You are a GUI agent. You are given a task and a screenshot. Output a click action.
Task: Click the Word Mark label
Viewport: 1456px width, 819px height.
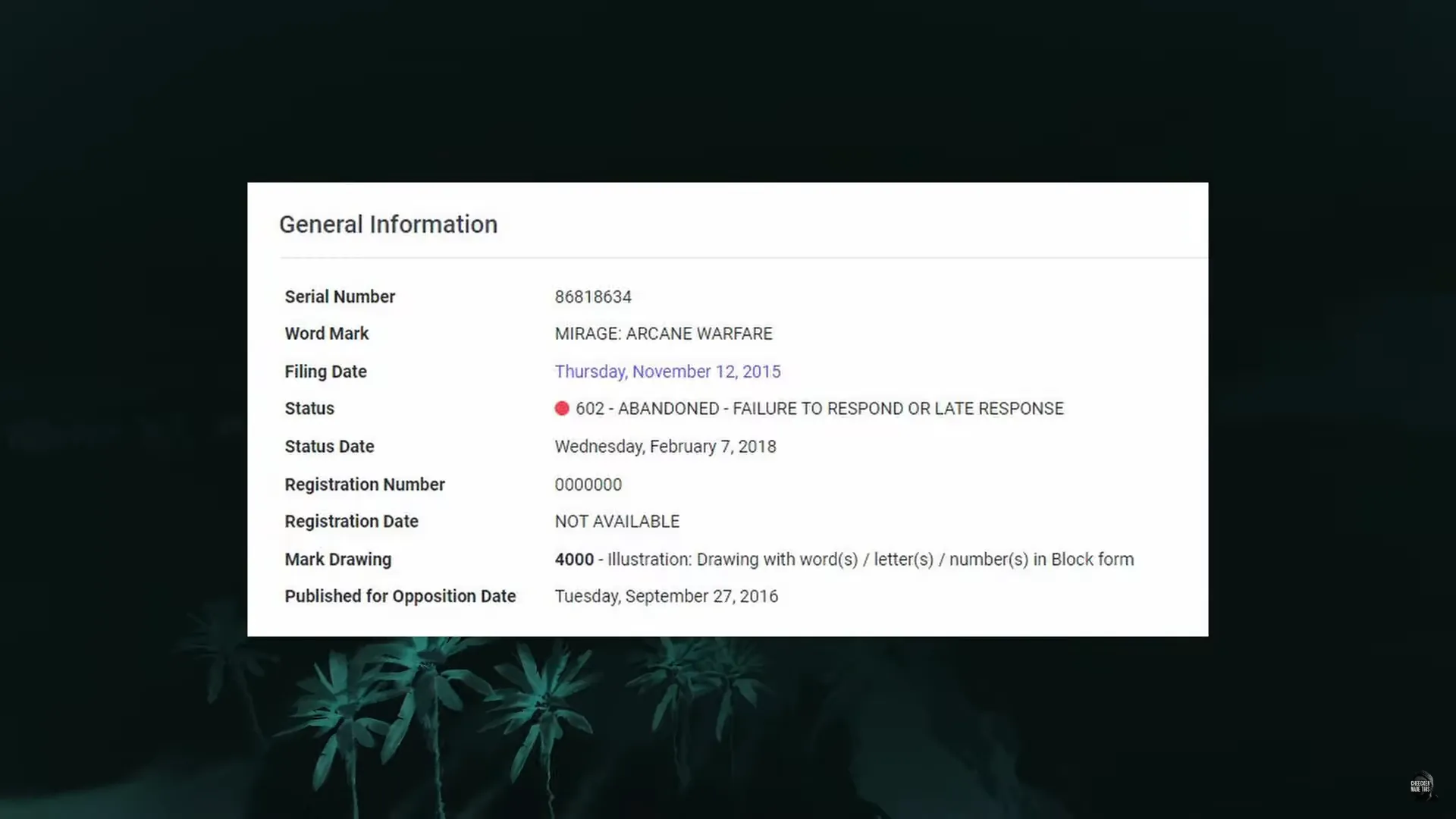pos(326,334)
